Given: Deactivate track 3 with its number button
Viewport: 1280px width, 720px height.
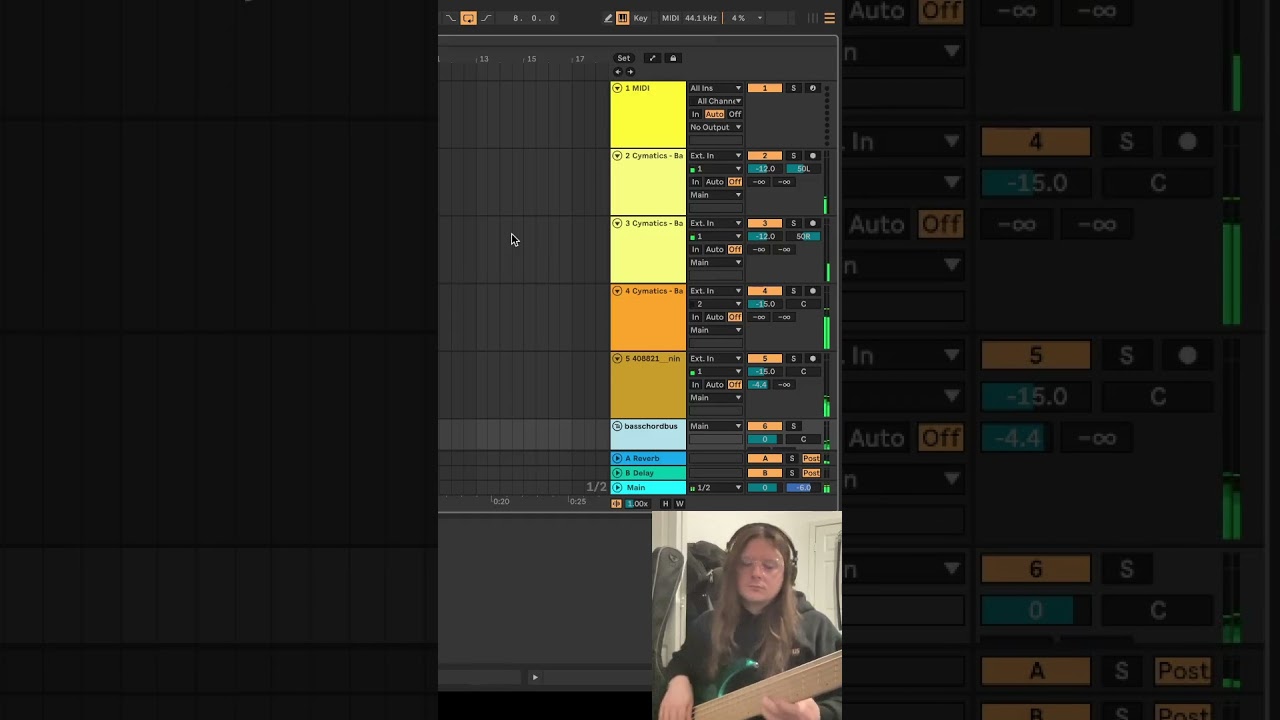Looking at the screenshot, I should click(765, 223).
